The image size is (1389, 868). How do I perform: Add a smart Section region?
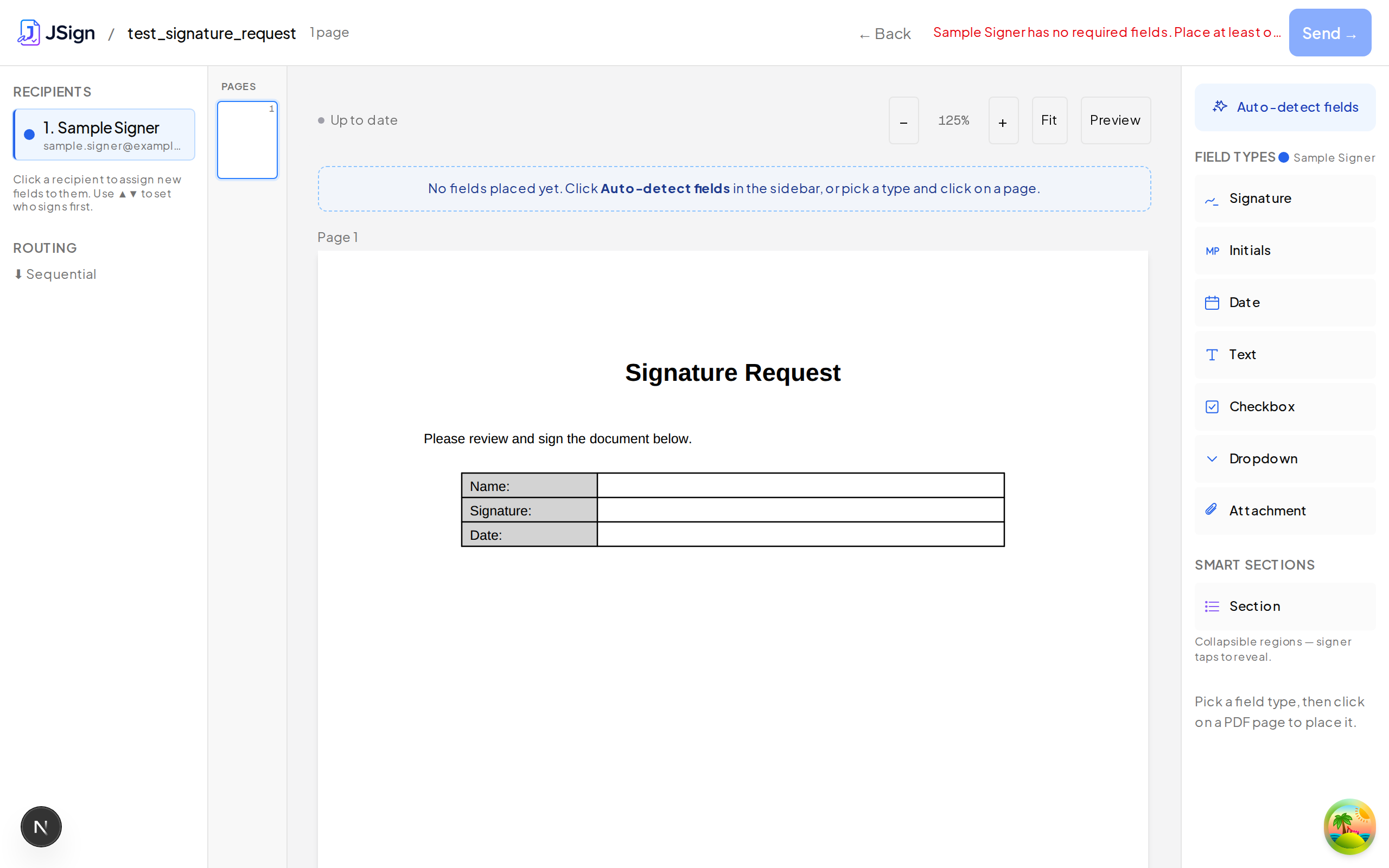(x=1284, y=606)
